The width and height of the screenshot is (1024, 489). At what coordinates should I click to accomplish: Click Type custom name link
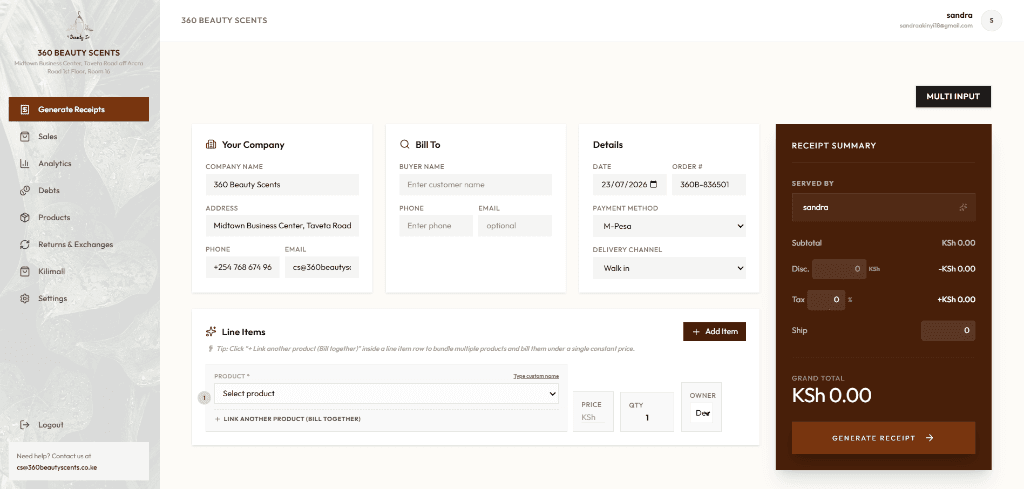(536, 376)
